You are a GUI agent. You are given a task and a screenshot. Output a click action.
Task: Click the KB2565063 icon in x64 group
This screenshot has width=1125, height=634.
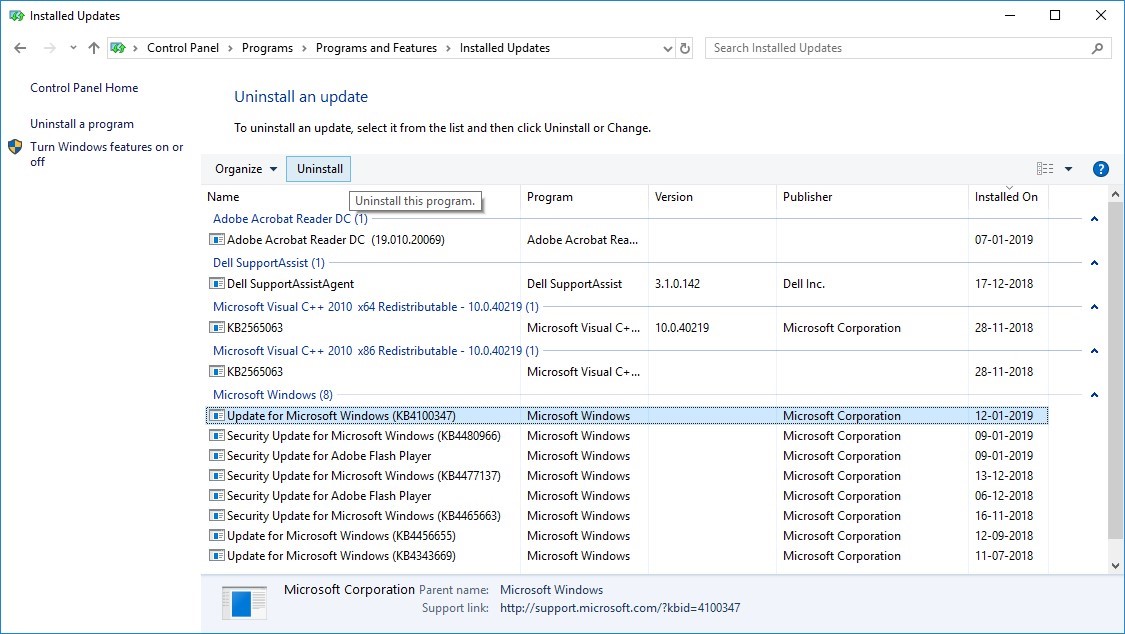(216, 327)
